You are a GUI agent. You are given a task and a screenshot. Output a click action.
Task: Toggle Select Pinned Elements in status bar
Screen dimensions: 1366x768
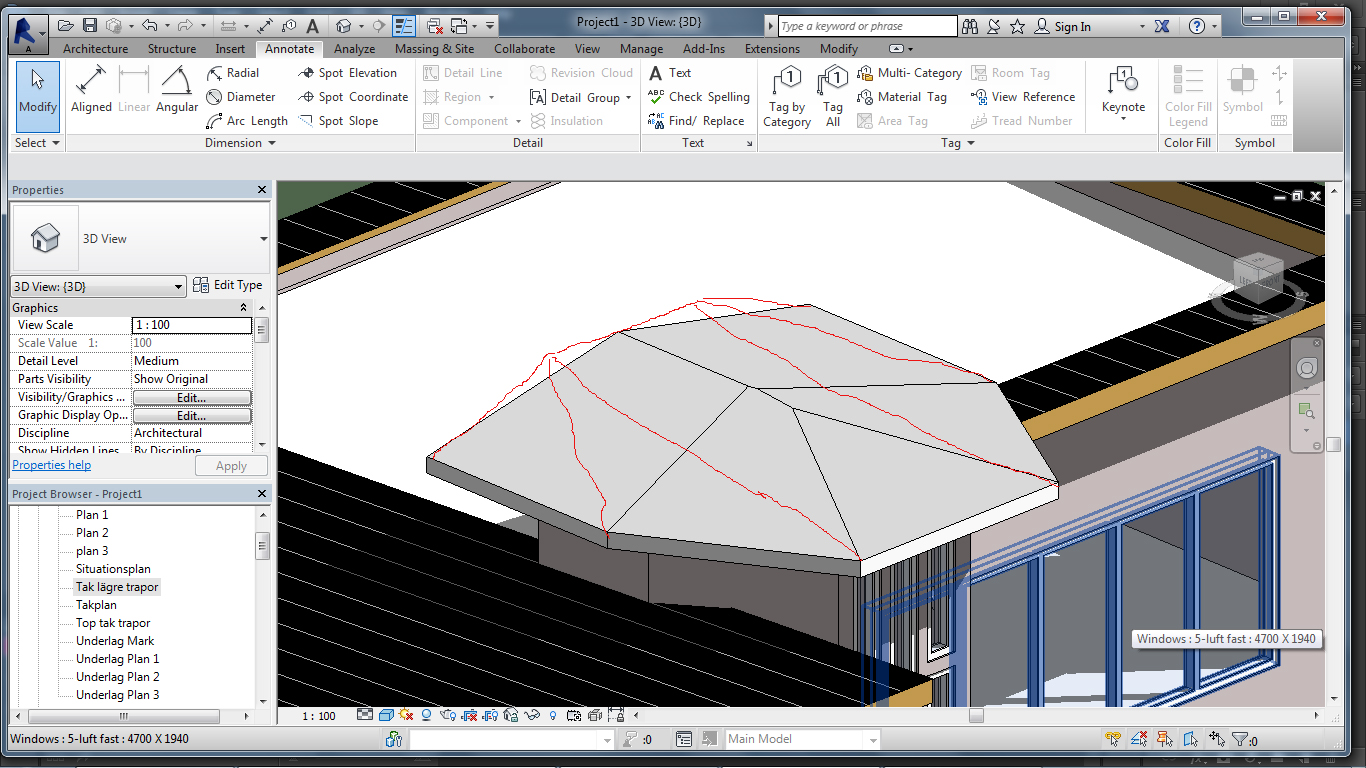coord(1165,740)
